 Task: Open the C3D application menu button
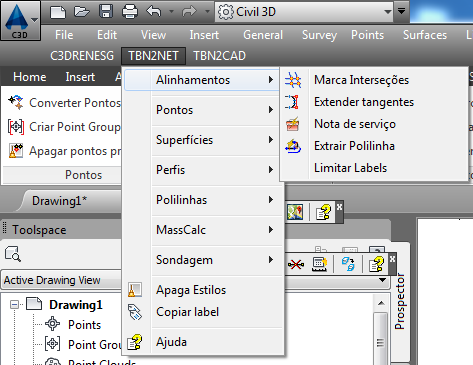click(x=20, y=20)
